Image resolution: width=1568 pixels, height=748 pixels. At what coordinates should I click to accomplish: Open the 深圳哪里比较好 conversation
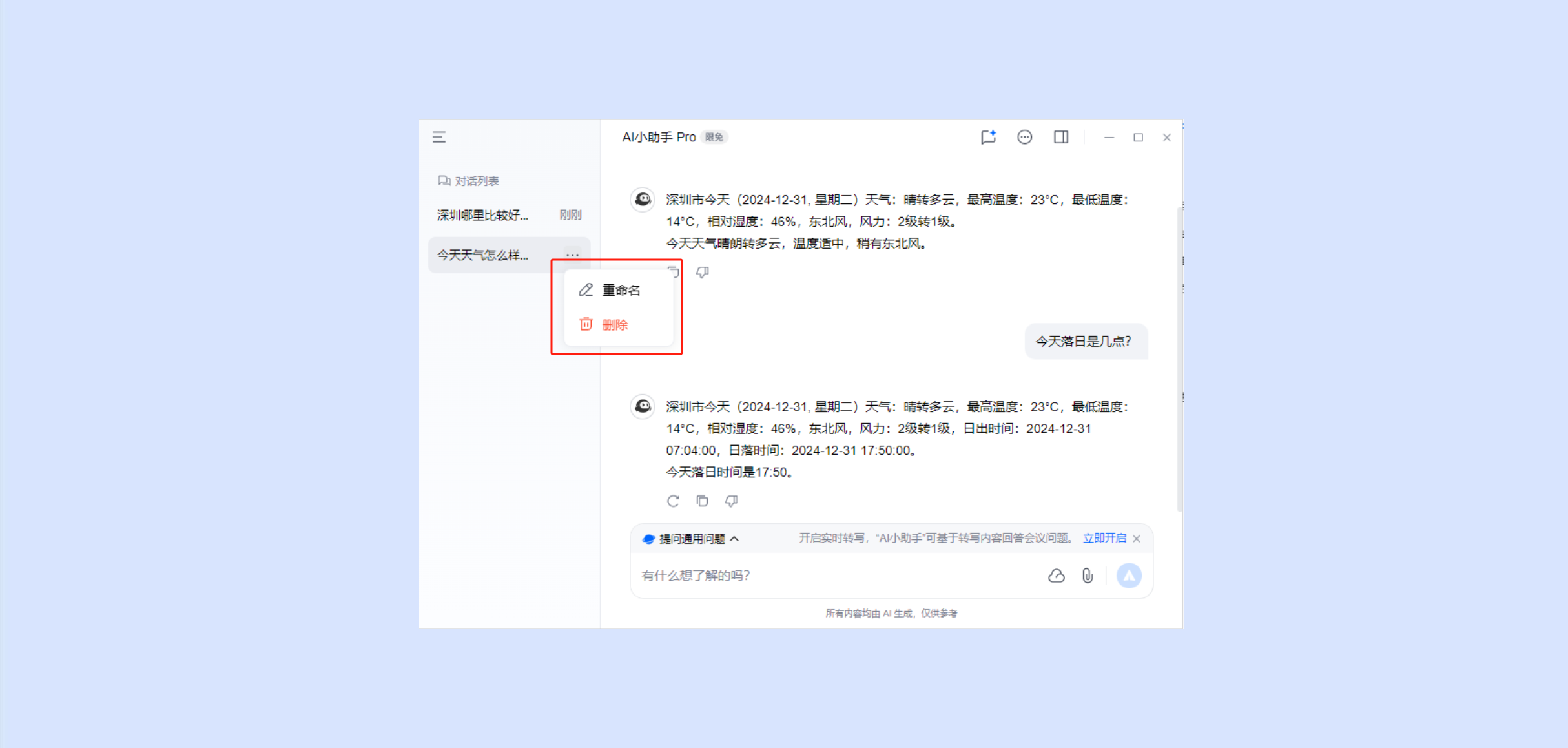pos(483,215)
